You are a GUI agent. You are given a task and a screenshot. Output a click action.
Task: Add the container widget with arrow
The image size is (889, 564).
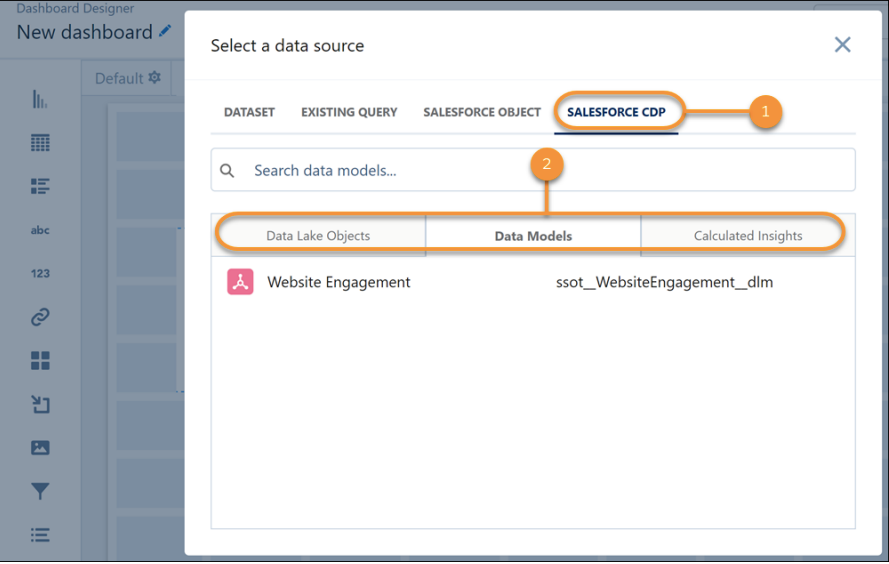[x=40, y=404]
